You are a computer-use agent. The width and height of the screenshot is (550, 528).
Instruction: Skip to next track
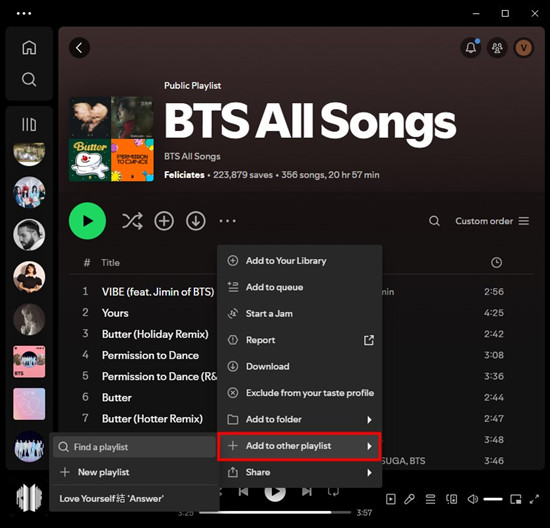(307, 492)
